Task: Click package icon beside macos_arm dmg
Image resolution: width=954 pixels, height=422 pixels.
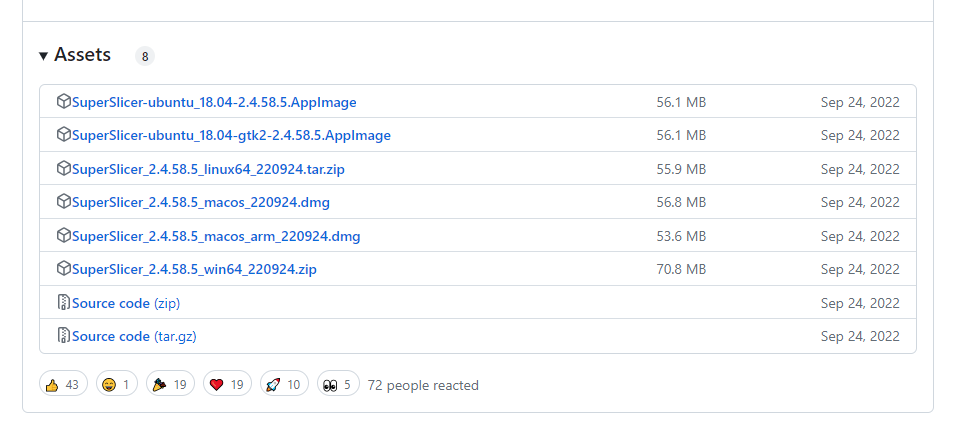Action: [63, 236]
